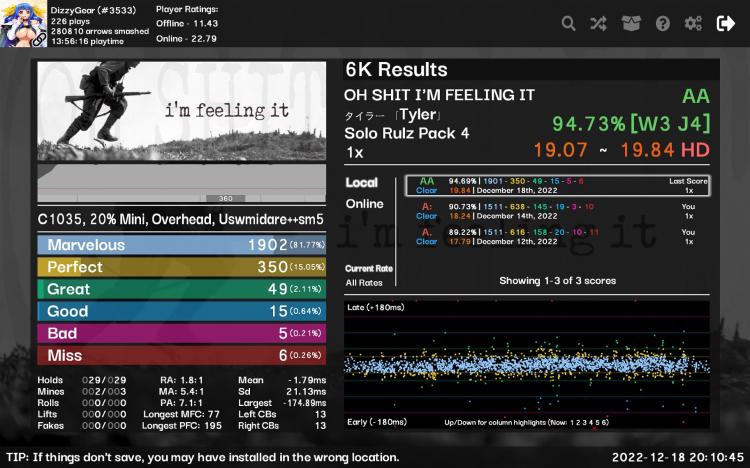Screen dimensions: 750x468
Task: Open the song search magnifier icon
Action: 568,23
